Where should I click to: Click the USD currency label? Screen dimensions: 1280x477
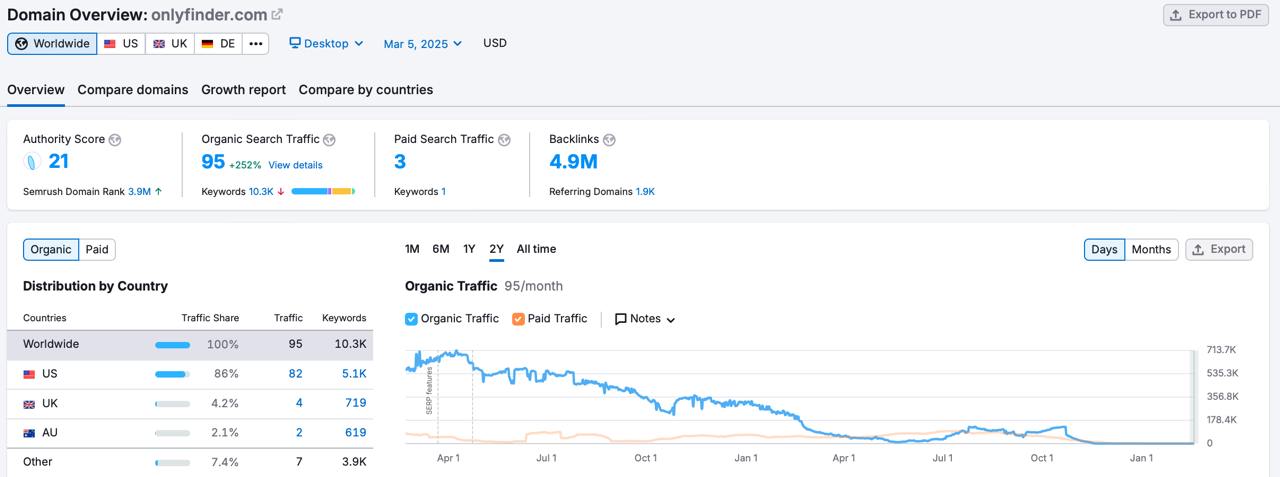[495, 43]
